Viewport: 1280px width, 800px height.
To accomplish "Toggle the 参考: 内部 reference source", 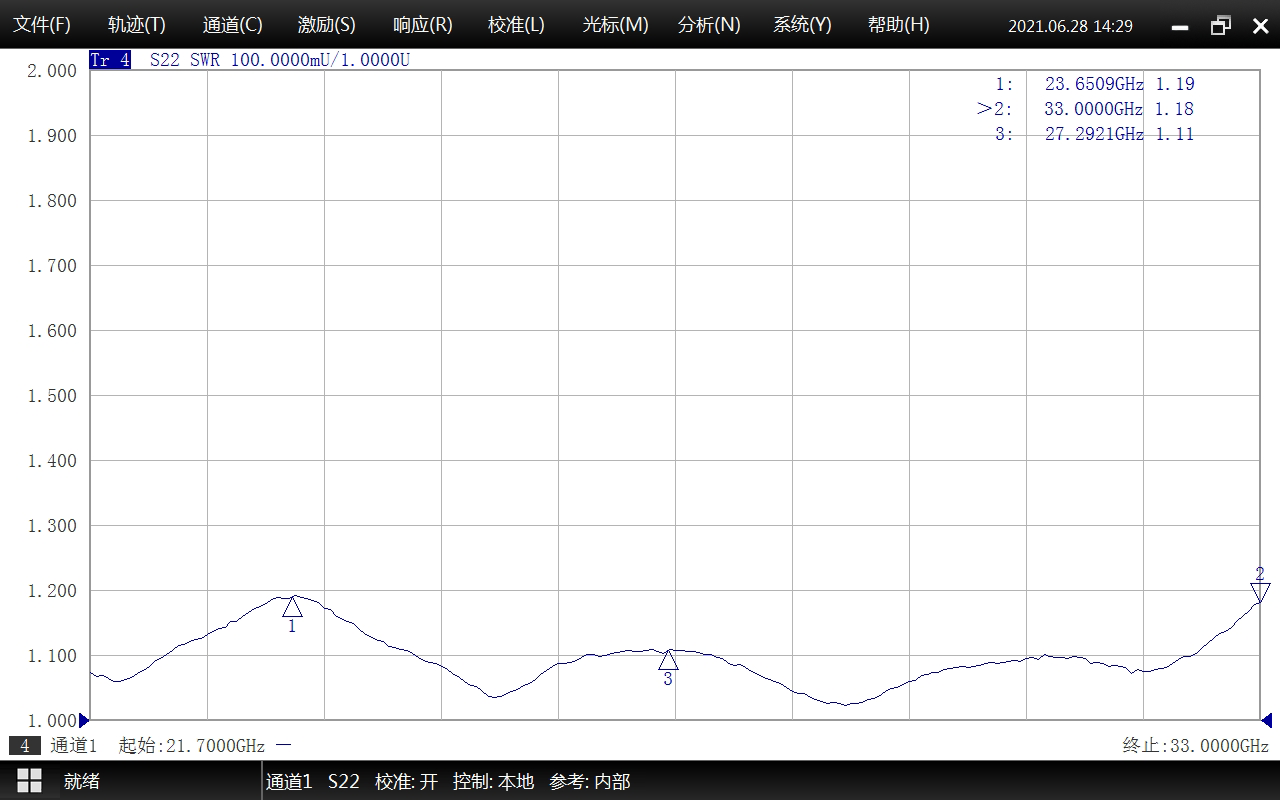I will (x=589, y=781).
